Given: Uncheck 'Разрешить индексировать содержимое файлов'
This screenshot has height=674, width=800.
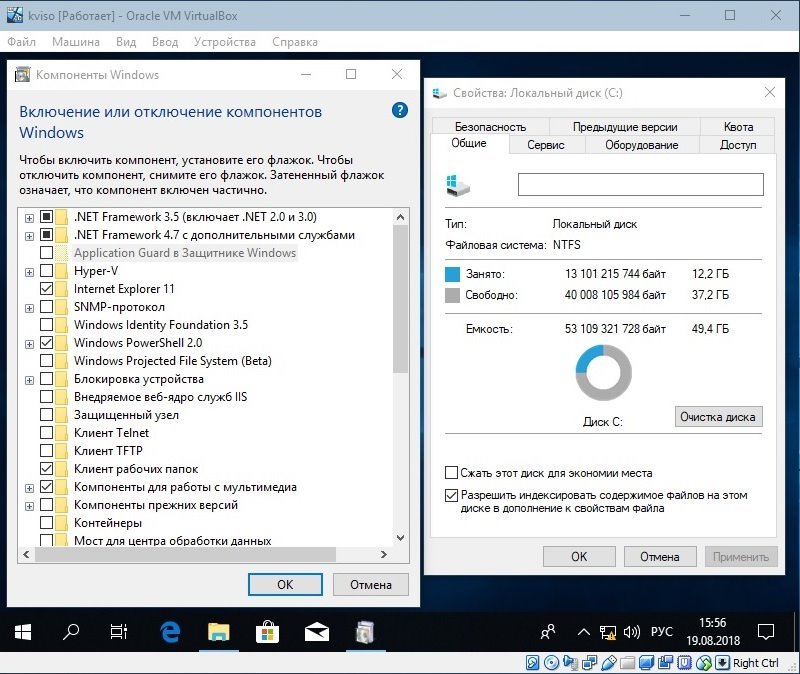Looking at the screenshot, I should pos(451,495).
